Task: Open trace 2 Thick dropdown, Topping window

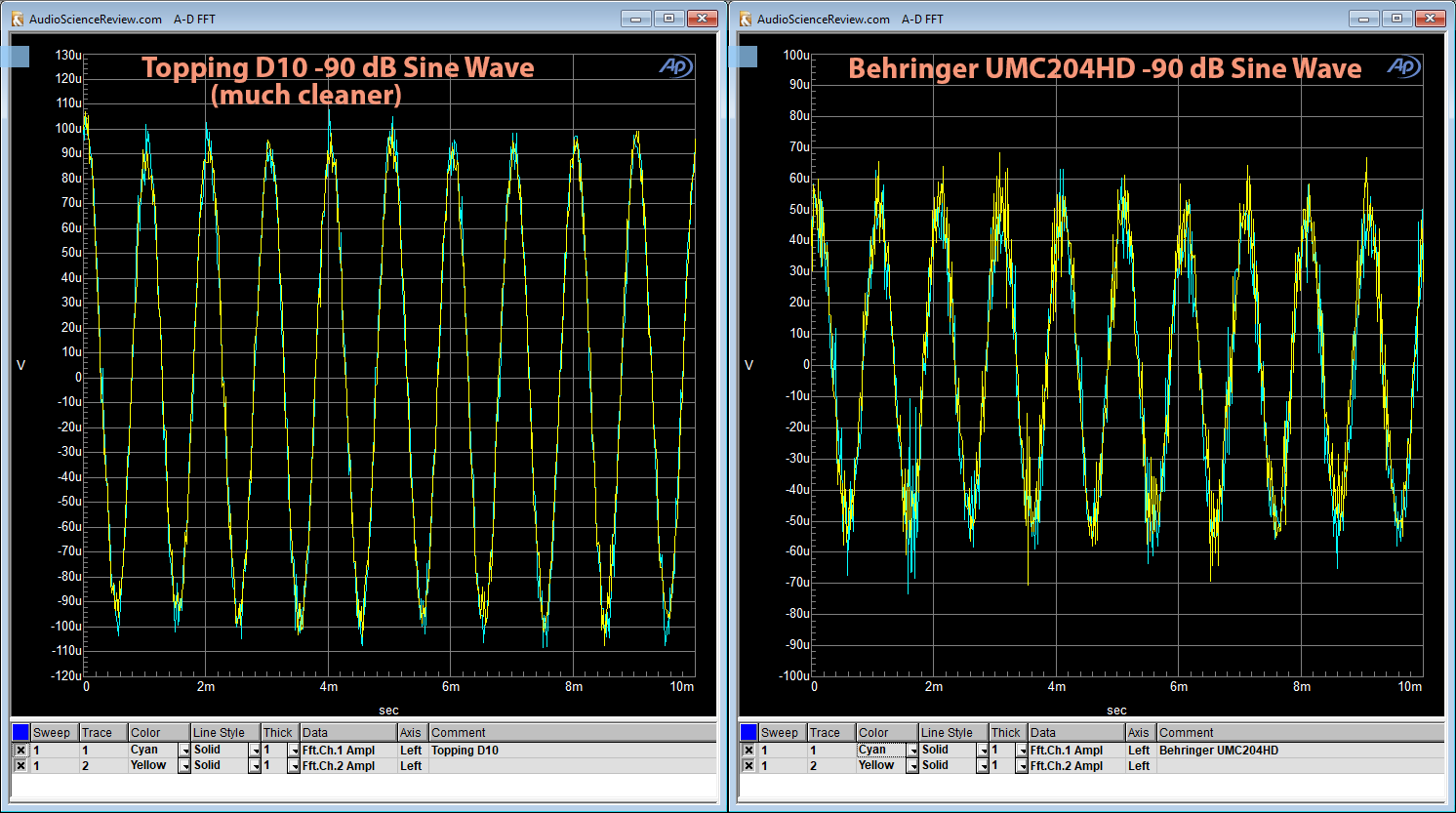Action: coord(294,766)
